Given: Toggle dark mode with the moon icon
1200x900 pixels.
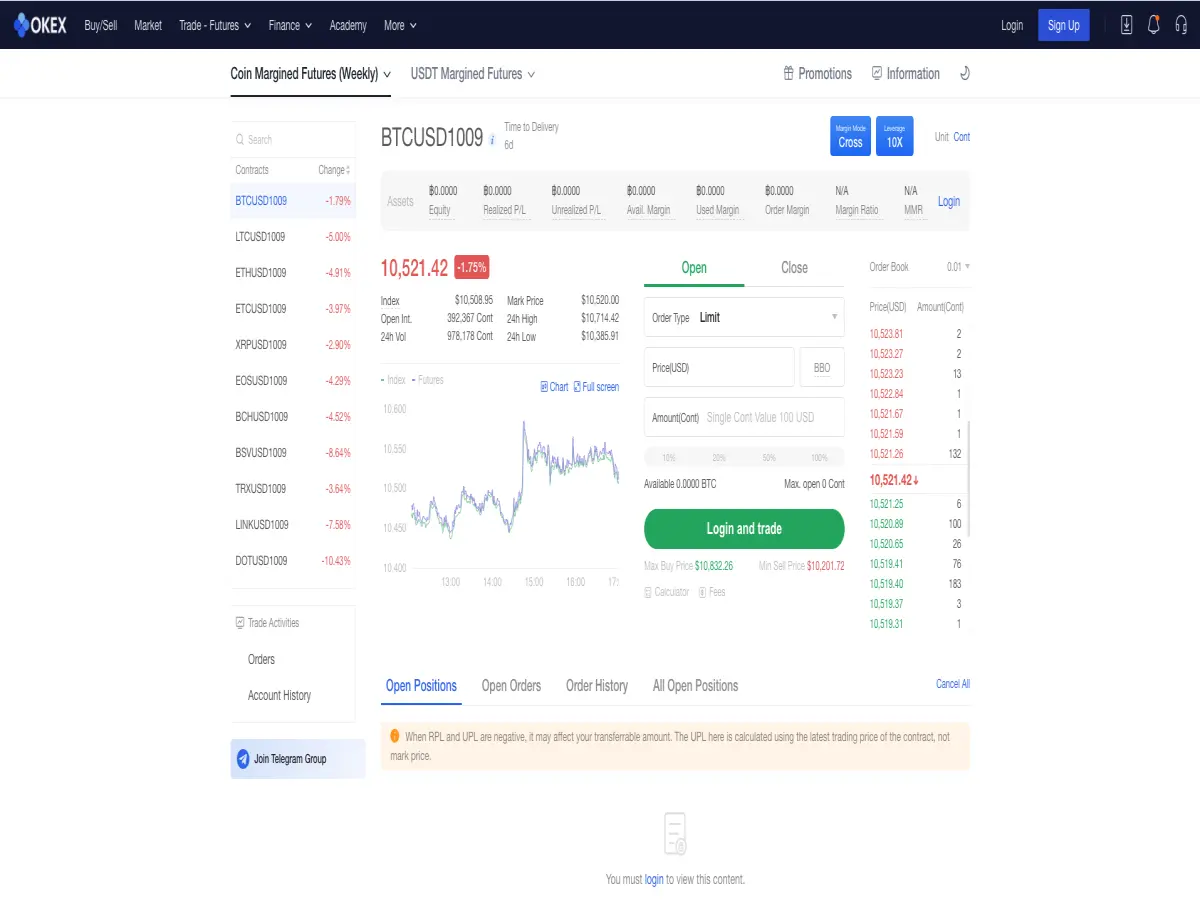Looking at the screenshot, I should tap(964, 73).
